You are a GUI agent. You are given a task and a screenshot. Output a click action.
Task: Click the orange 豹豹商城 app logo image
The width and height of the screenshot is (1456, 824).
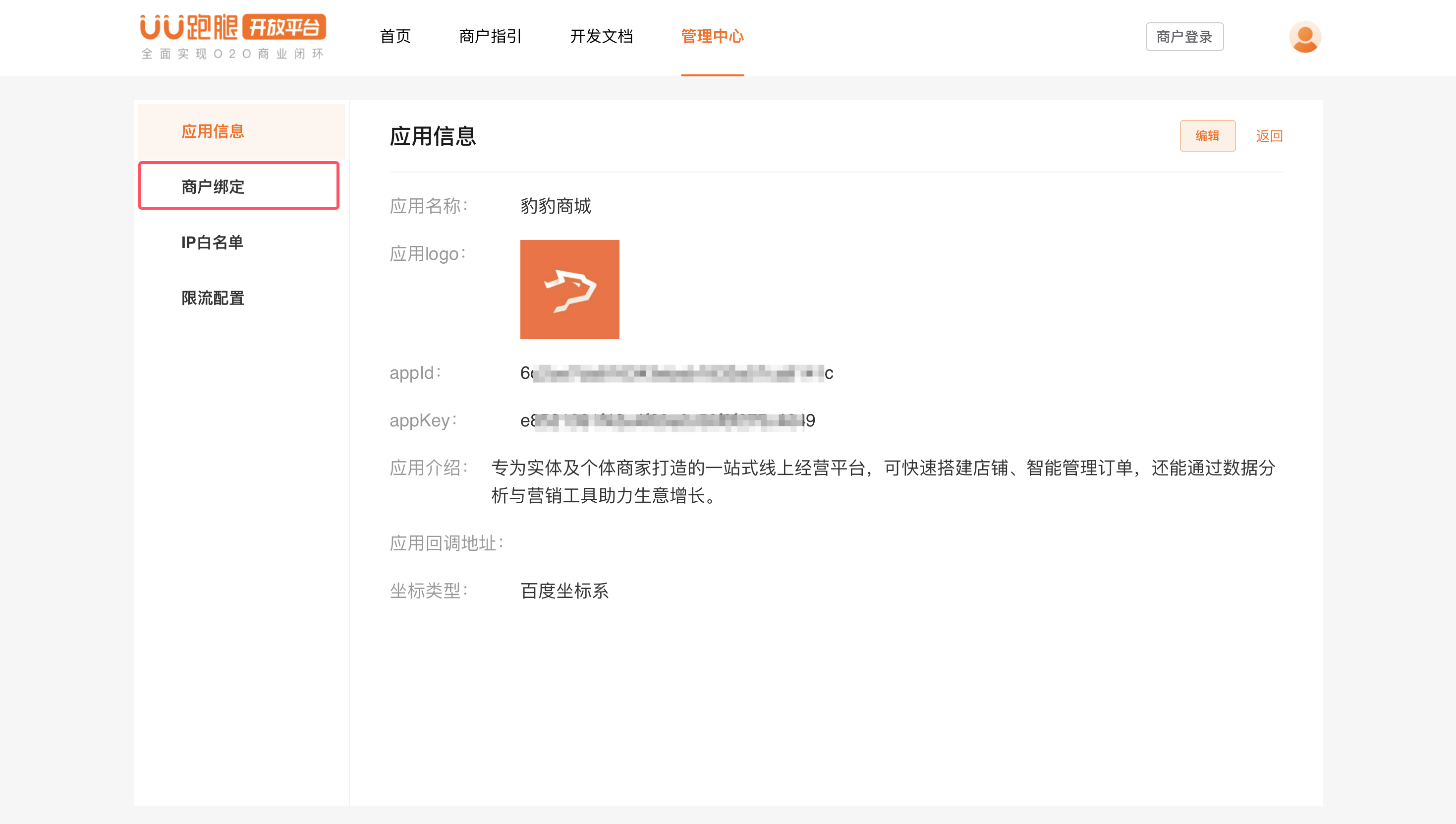(569, 289)
